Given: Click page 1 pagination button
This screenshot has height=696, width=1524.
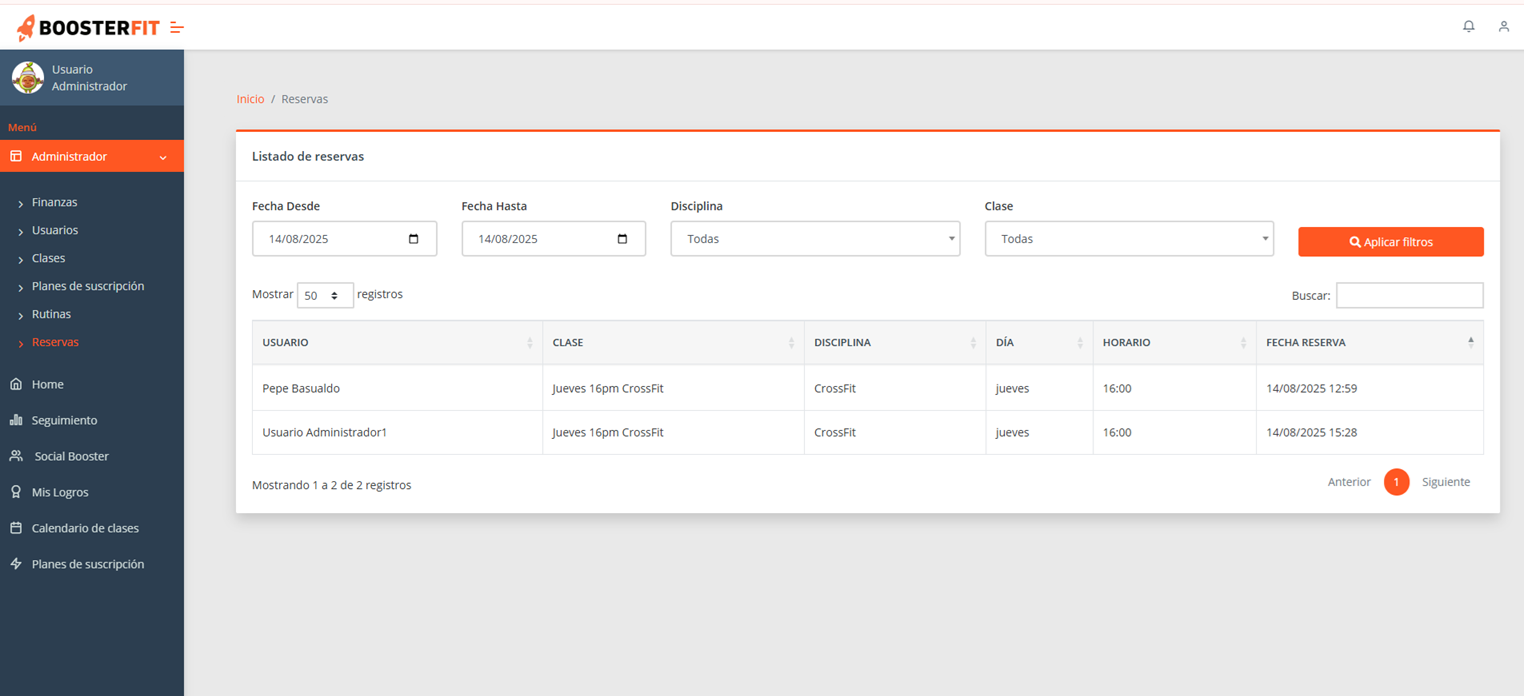Looking at the screenshot, I should 1396,482.
